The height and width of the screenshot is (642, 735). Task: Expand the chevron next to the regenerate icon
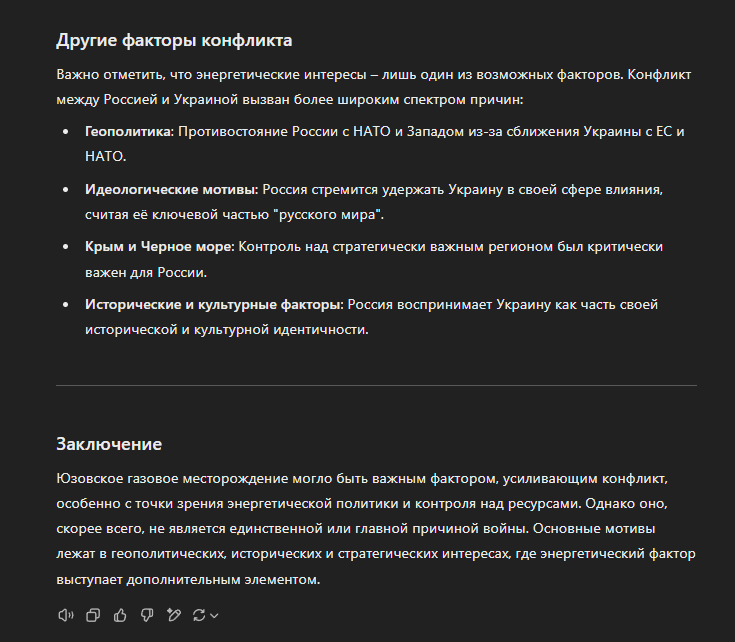(214, 615)
